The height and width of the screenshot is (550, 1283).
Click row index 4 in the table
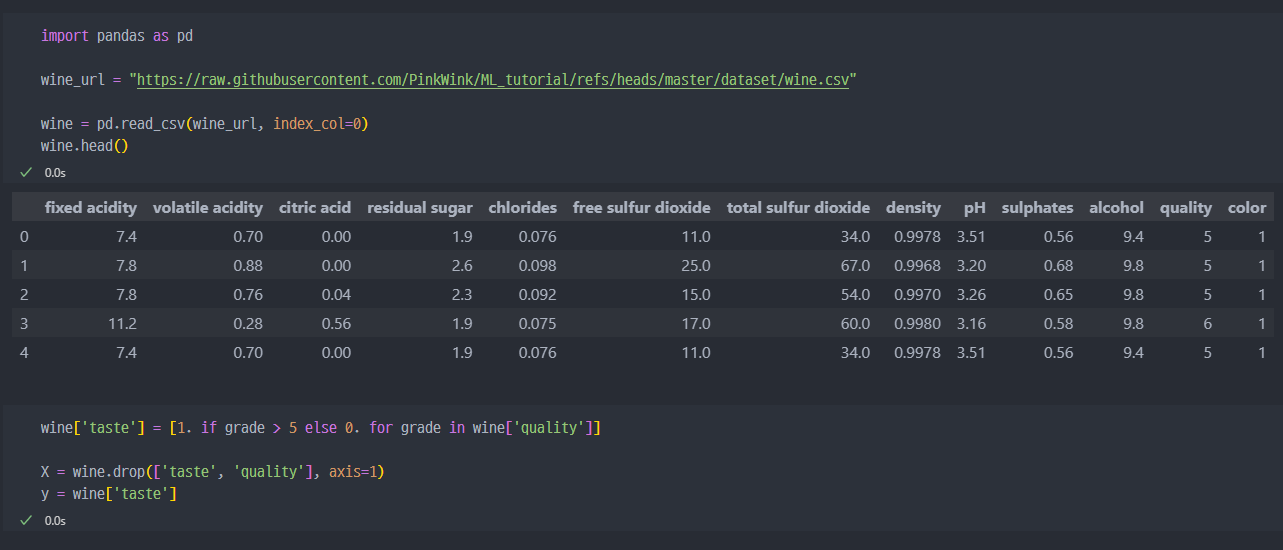(x=24, y=353)
